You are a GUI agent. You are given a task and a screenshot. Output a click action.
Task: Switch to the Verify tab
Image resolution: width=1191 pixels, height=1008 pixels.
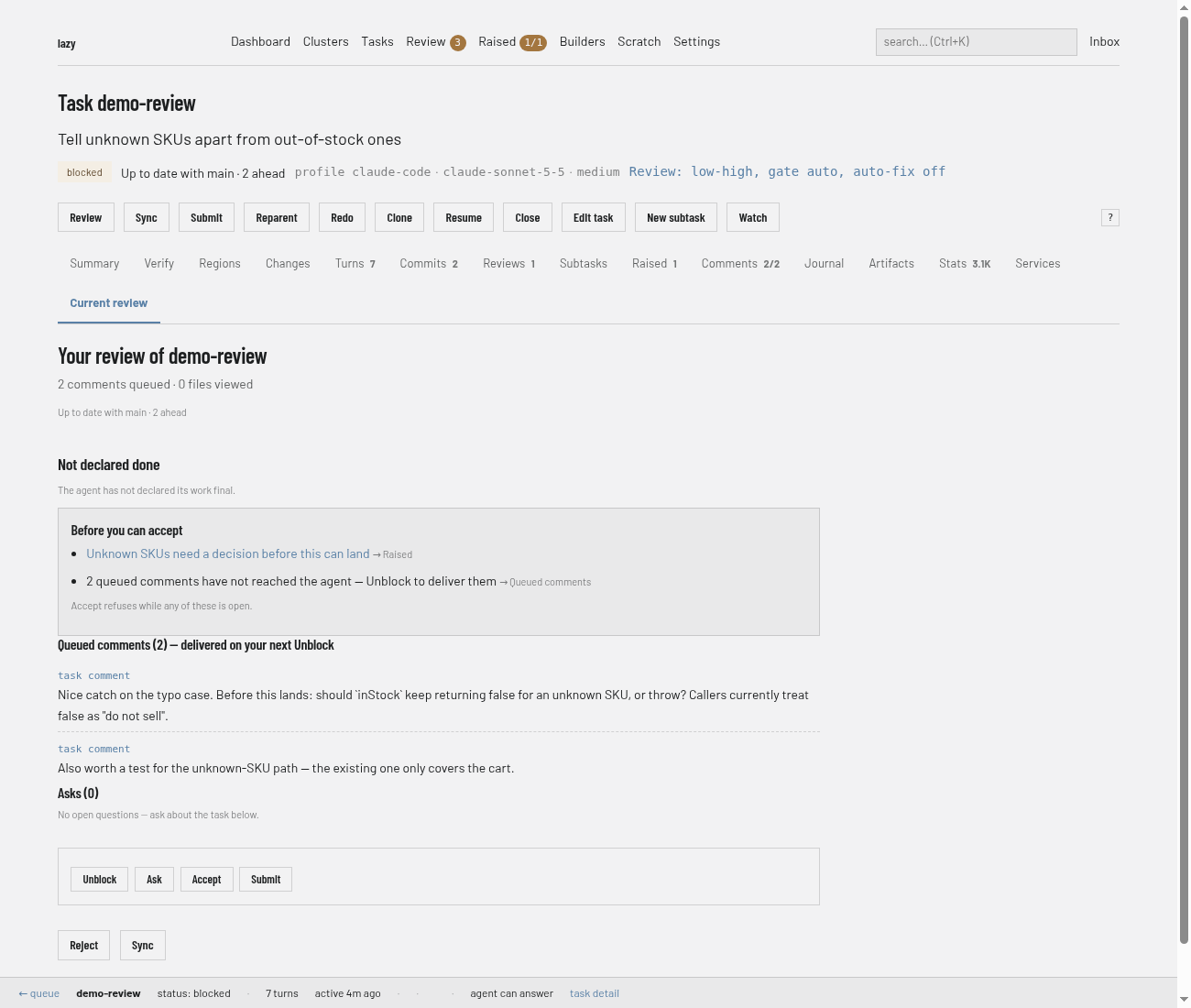point(159,264)
